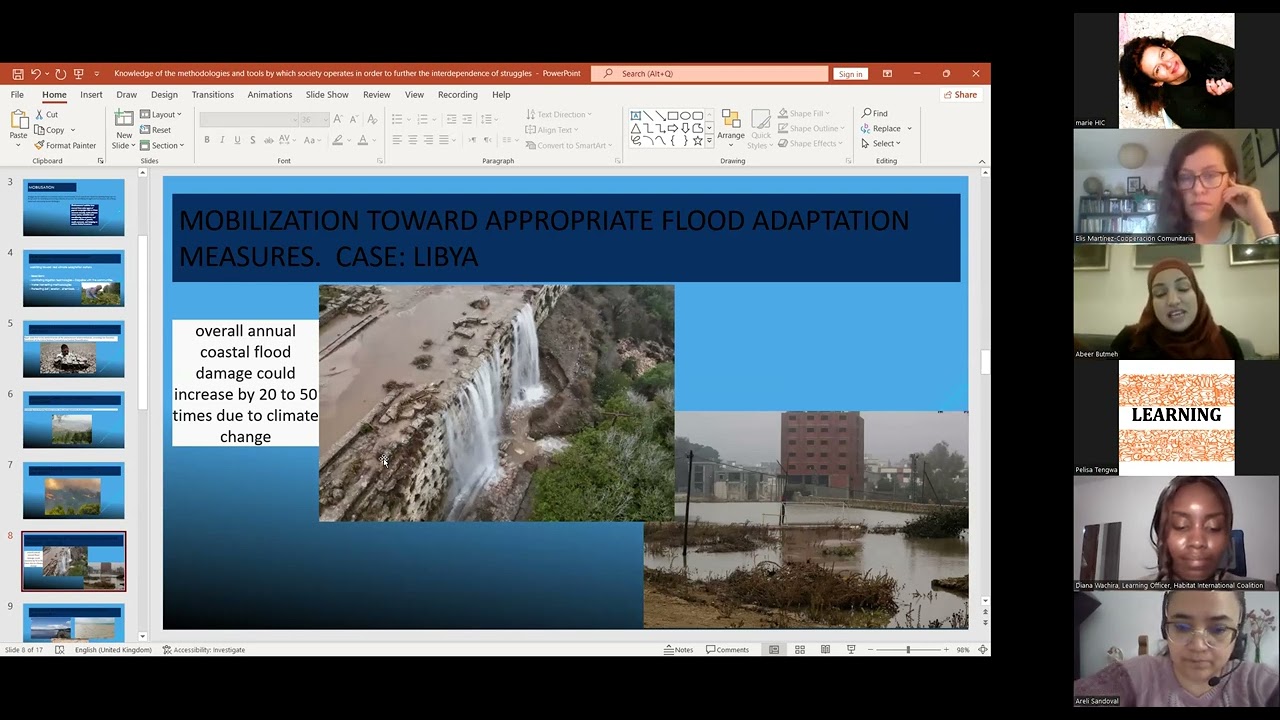Click the zoom slider in status bar
This screenshot has width=1280, height=720.
pos(908,650)
